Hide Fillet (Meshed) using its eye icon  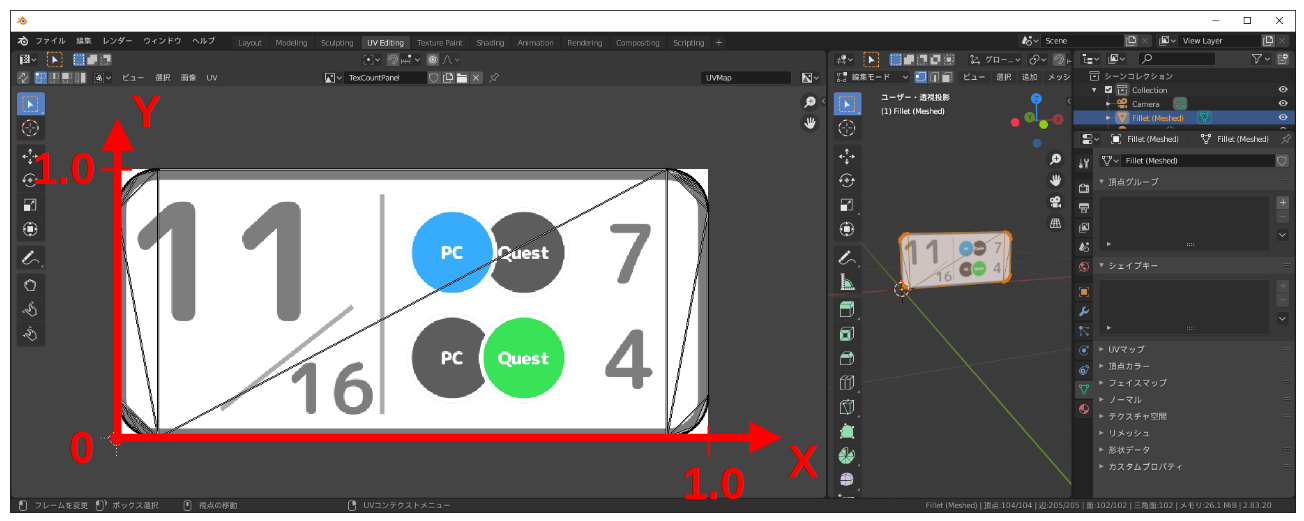1283,118
